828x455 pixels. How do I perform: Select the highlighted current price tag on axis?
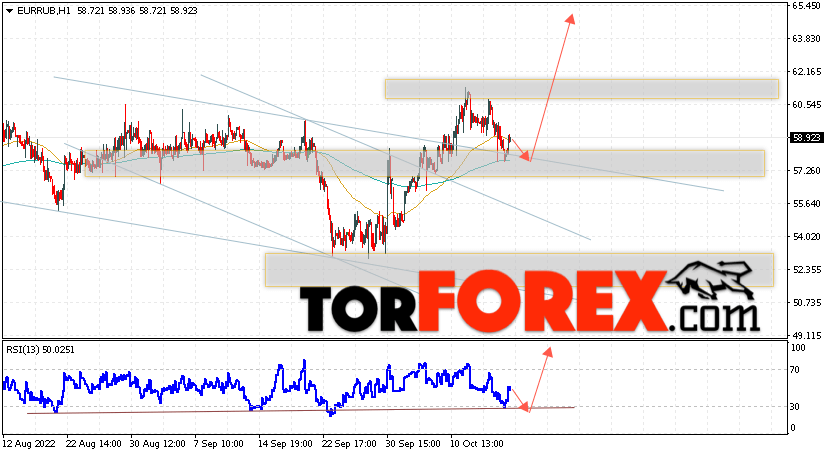point(806,138)
